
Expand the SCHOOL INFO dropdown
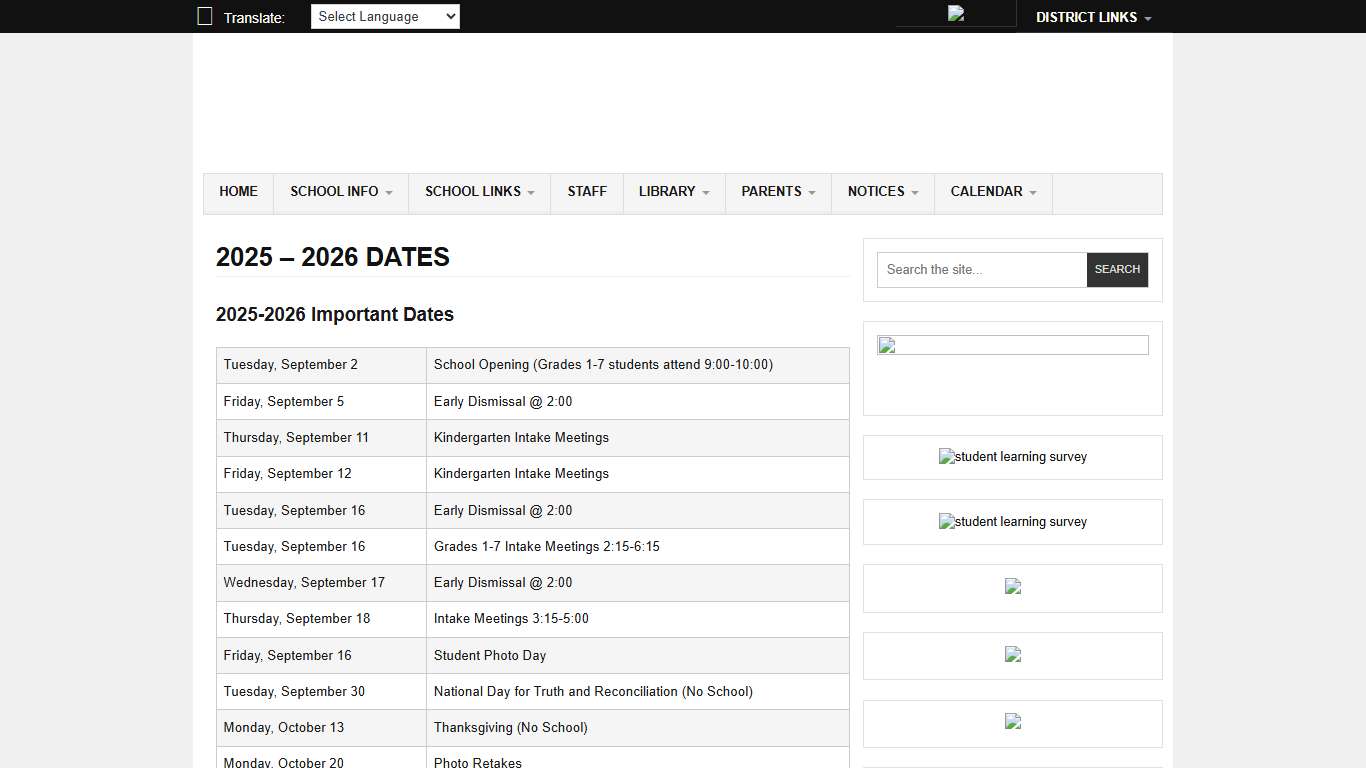click(x=340, y=191)
